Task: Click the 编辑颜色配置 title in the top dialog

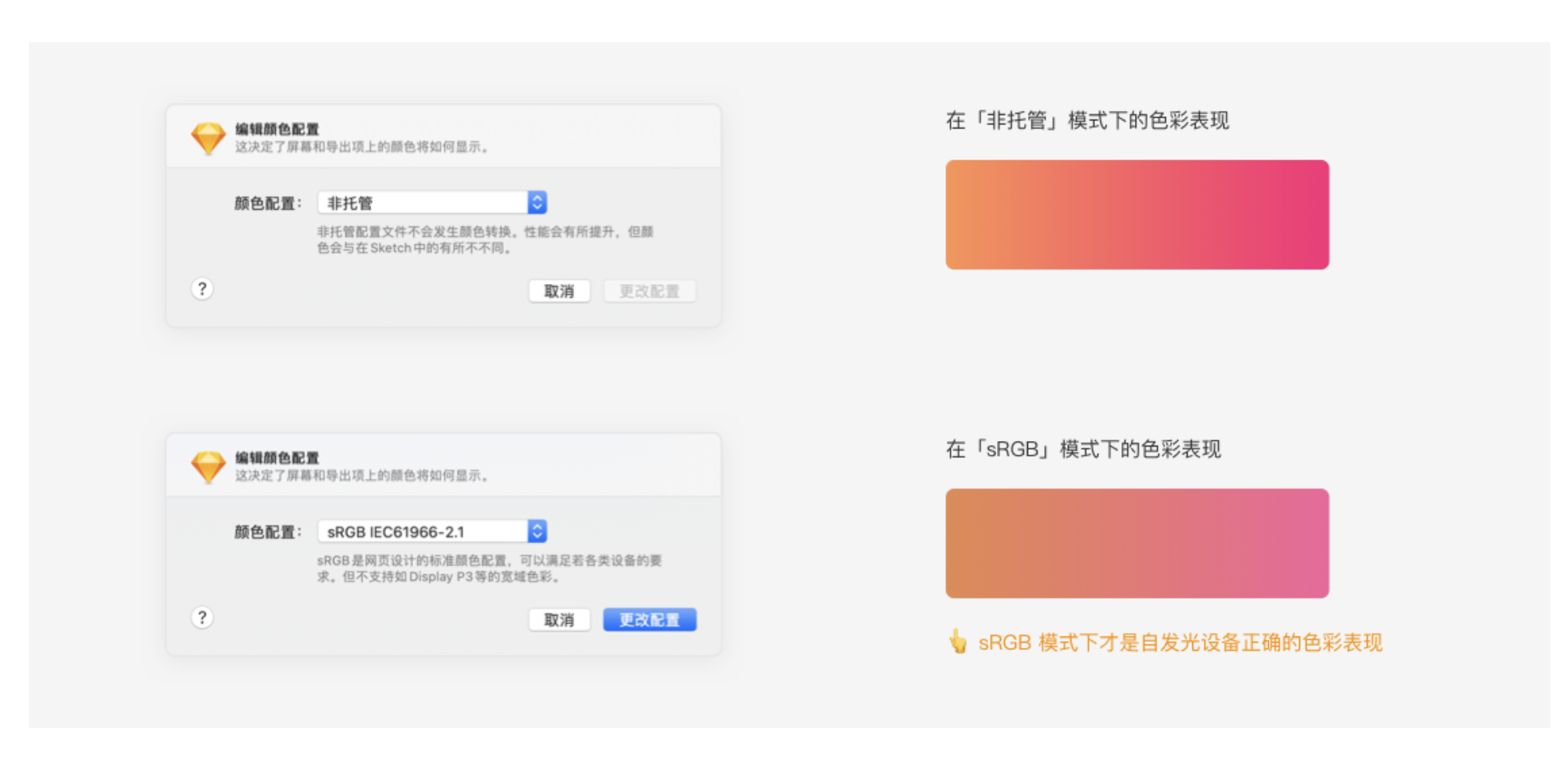Action: 277,129
